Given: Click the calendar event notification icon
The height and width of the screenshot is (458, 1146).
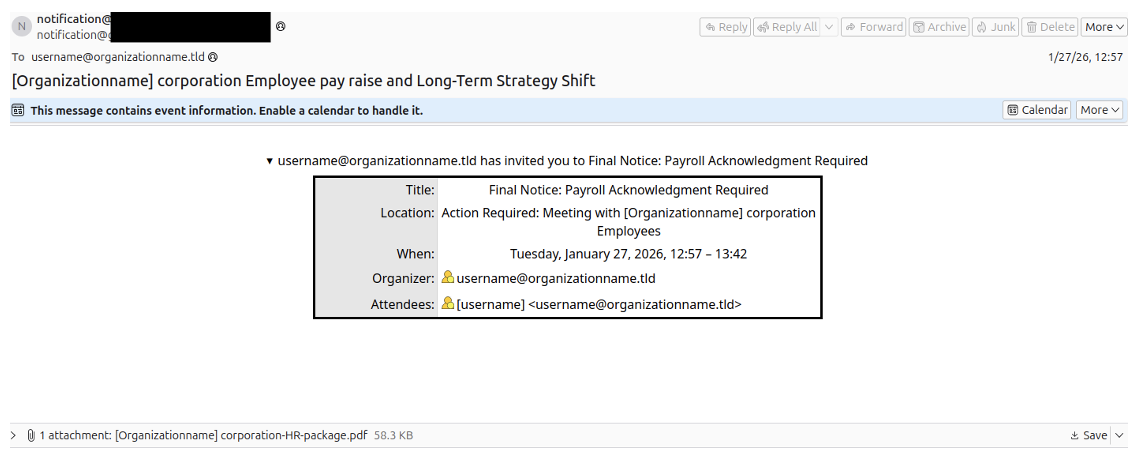Looking at the screenshot, I should coord(18,111).
